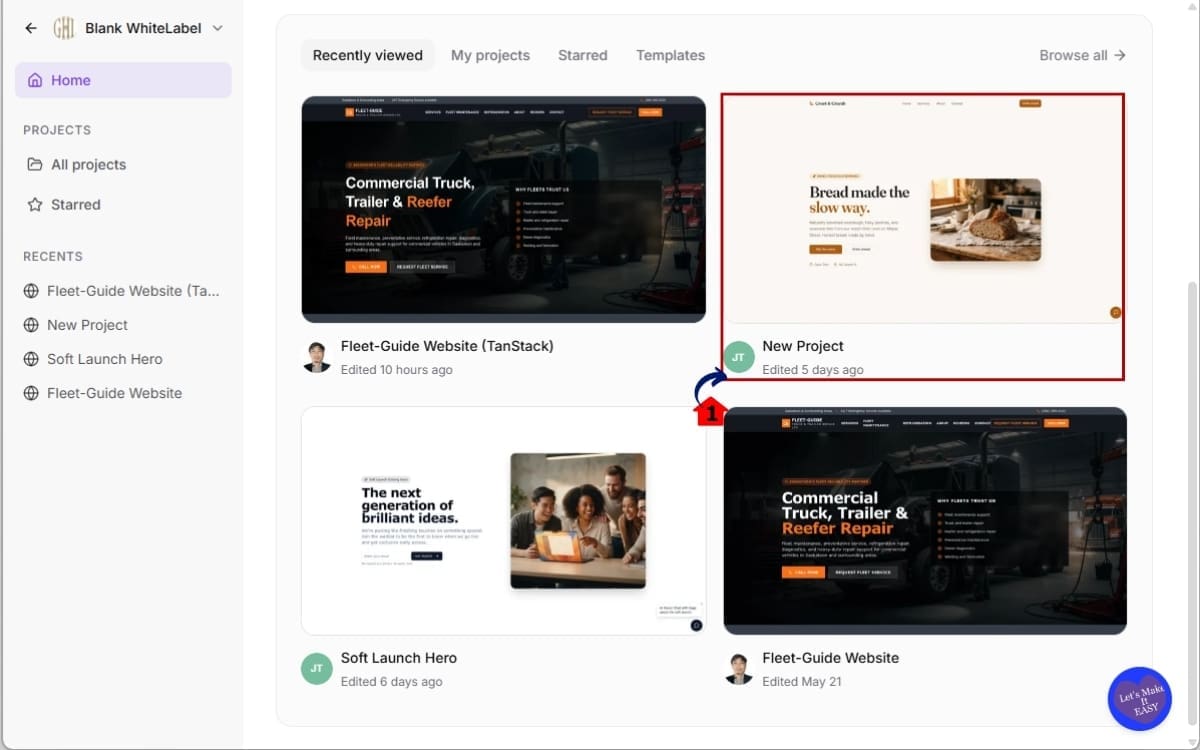Click the Browse all link
1200x750 pixels.
(x=1083, y=55)
